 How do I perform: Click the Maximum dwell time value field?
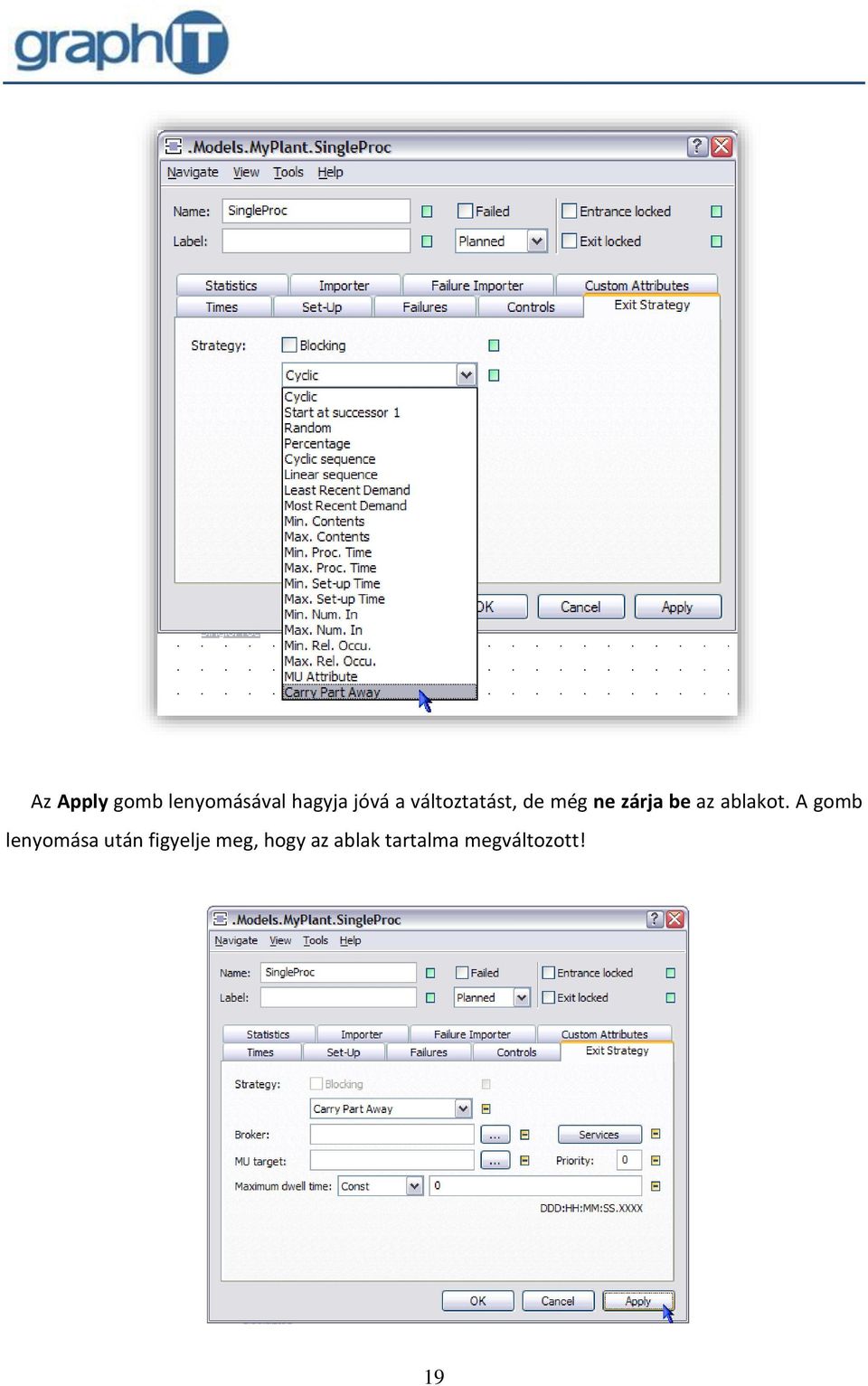pos(535,1185)
